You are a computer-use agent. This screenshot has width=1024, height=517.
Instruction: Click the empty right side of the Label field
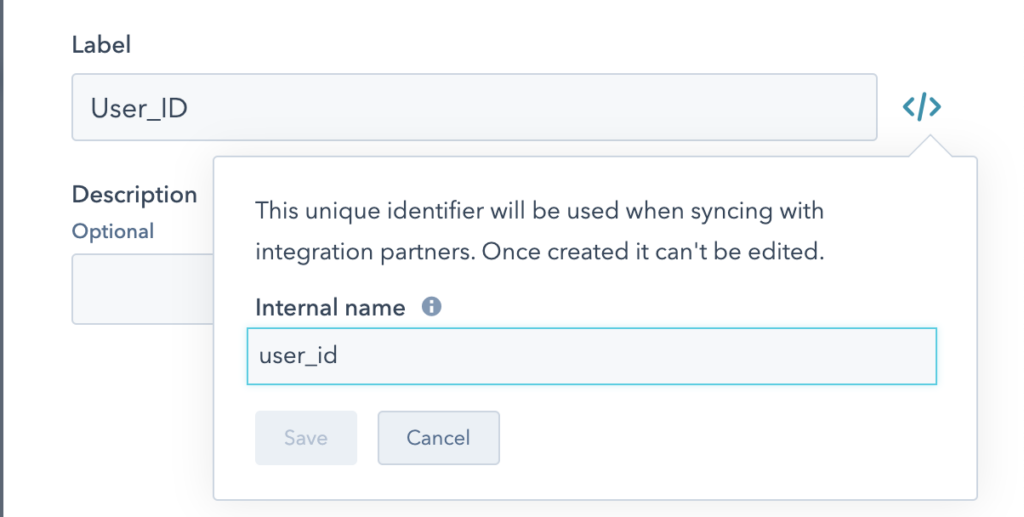[x=588, y=107]
